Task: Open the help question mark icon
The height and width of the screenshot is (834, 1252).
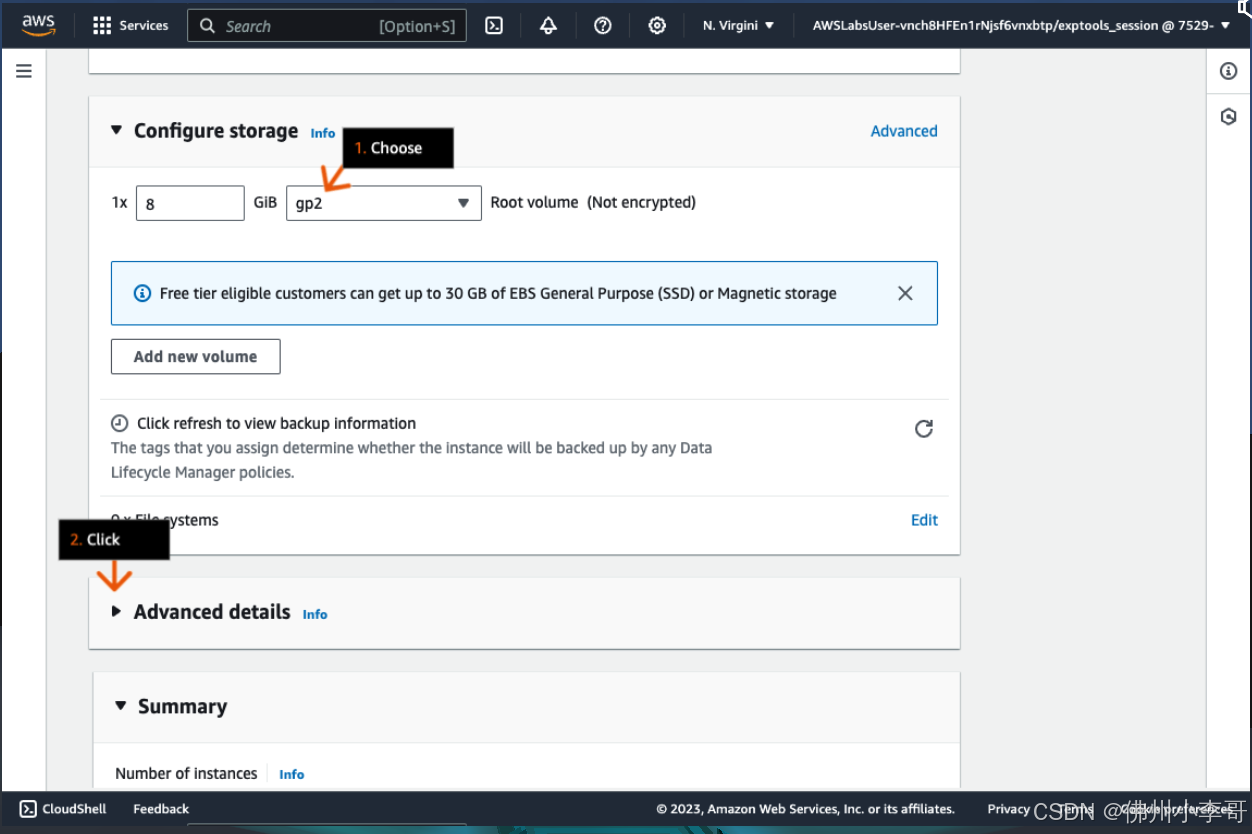Action: [x=602, y=26]
